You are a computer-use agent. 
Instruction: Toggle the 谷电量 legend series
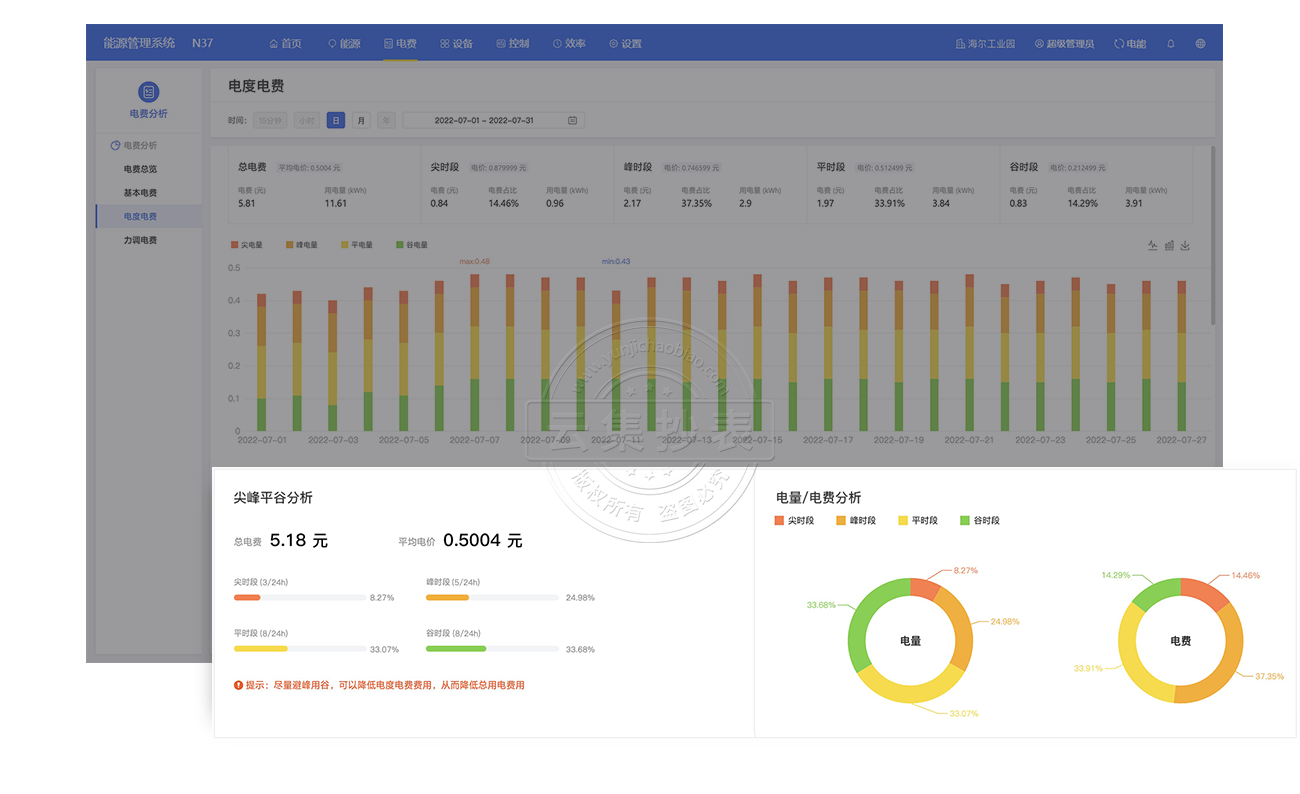412,244
